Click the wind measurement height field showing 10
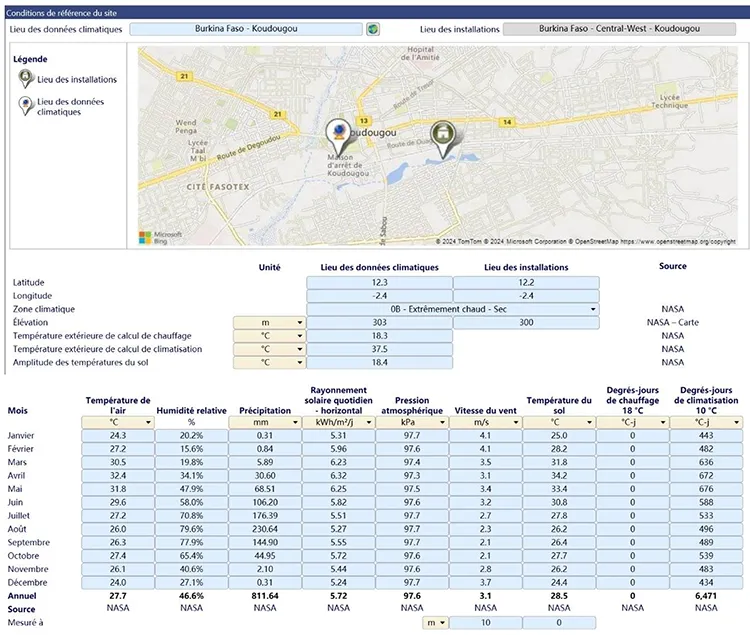750x635 pixels. click(485, 622)
